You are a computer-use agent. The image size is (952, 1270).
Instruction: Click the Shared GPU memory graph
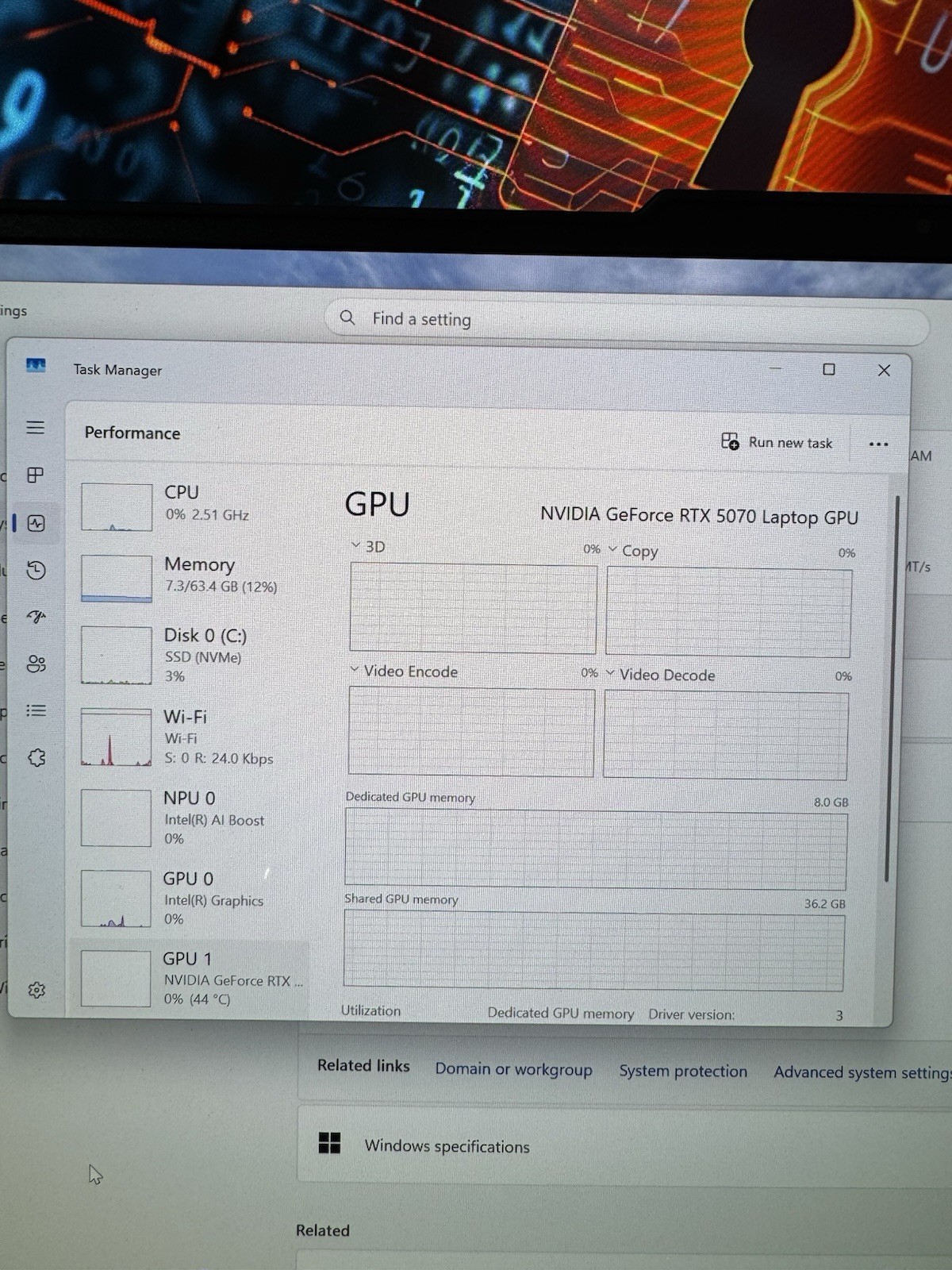(594, 951)
